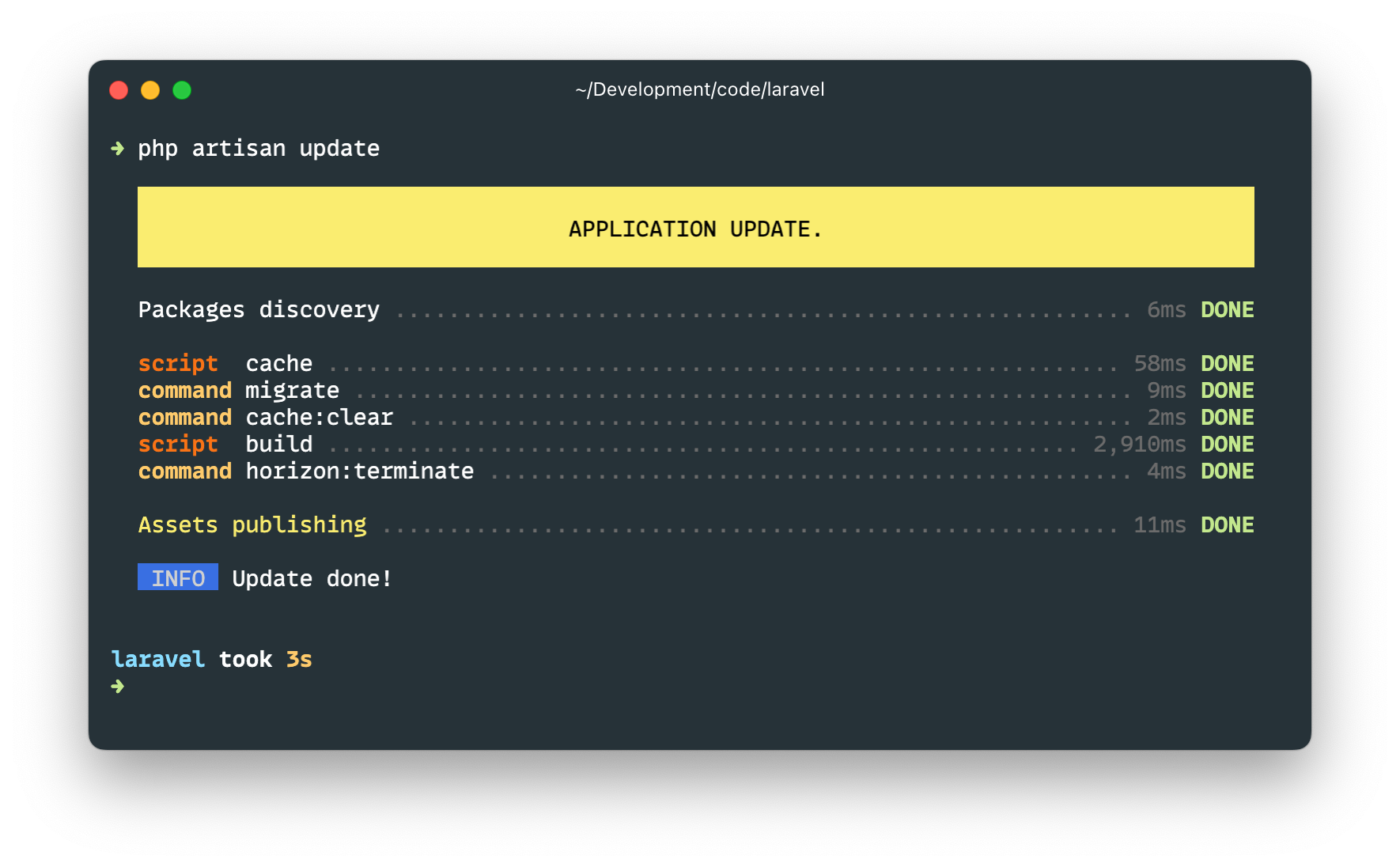Click the orange script label beside cache
Viewport: 1400px width, 867px height.
coord(178,363)
